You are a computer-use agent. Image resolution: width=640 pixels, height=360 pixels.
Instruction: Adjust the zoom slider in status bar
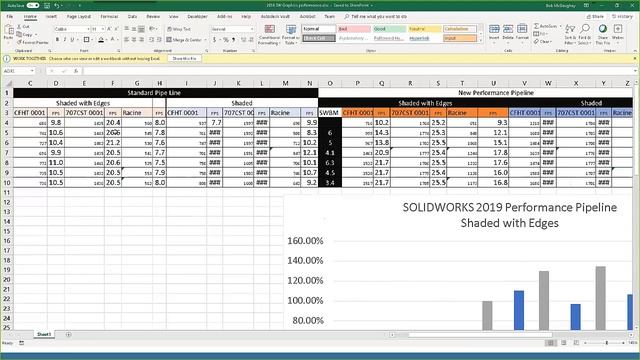(607, 343)
